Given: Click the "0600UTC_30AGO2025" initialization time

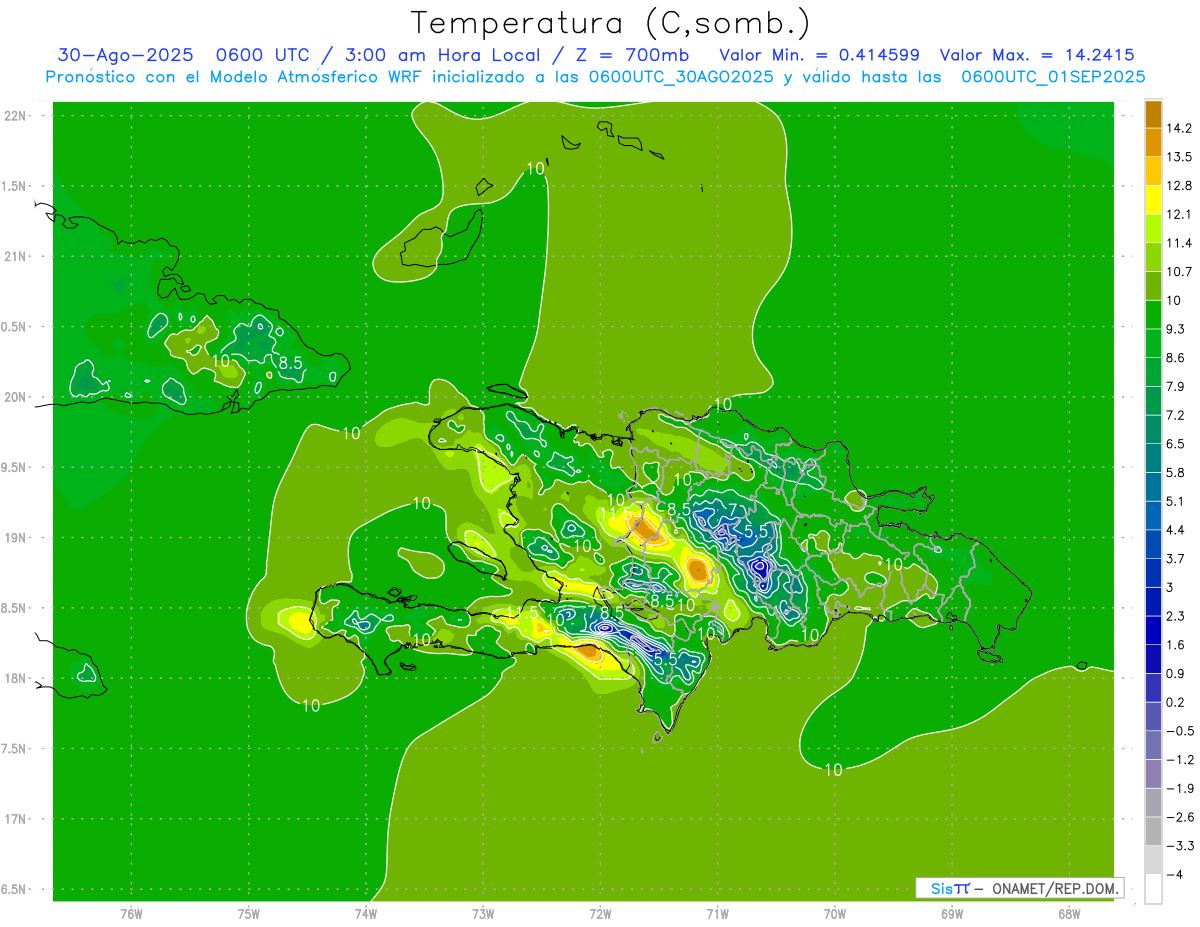Looking at the screenshot, I should click(x=681, y=77).
